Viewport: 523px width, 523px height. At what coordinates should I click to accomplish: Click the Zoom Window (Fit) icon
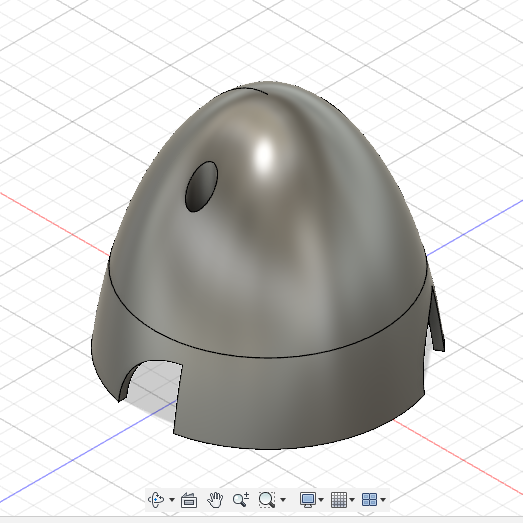coord(267,500)
